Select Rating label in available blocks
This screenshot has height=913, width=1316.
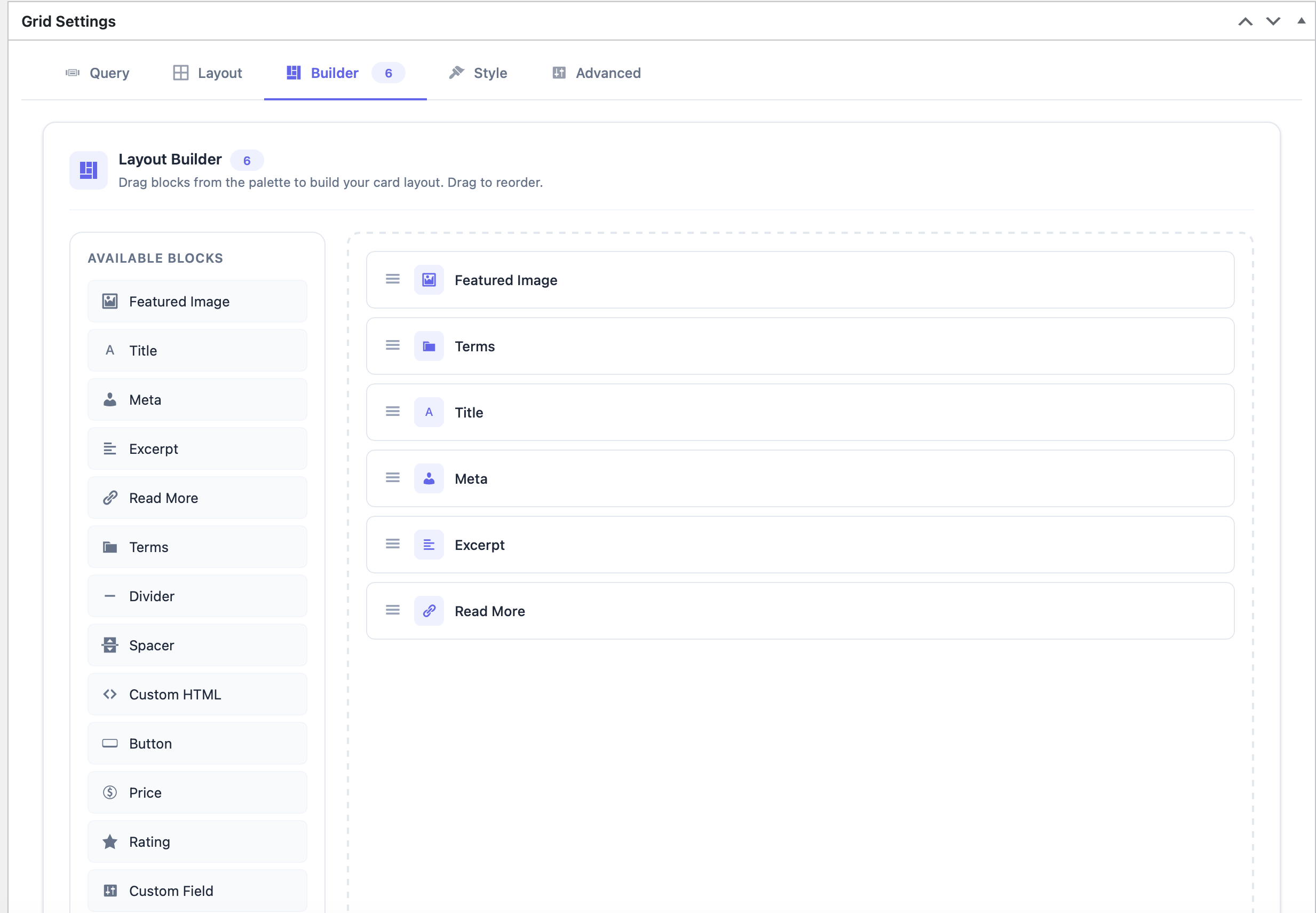pos(149,842)
